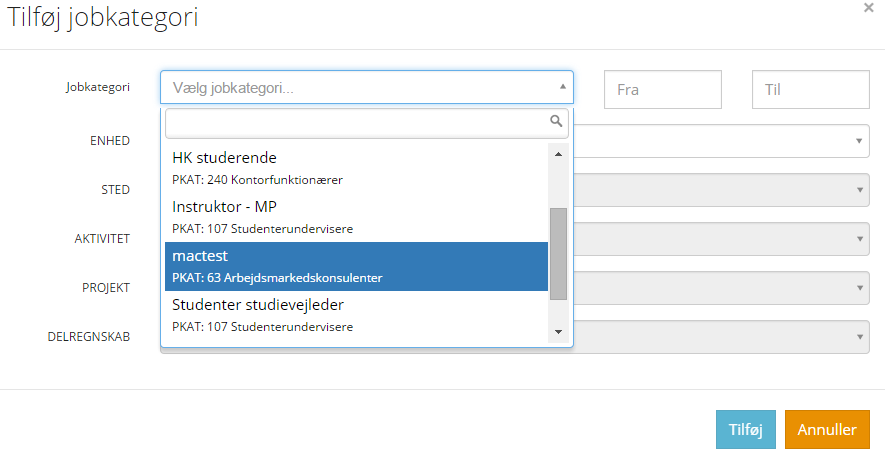885x455 pixels.
Task: Click the list scrollbar up arrow
Action: pos(558,154)
